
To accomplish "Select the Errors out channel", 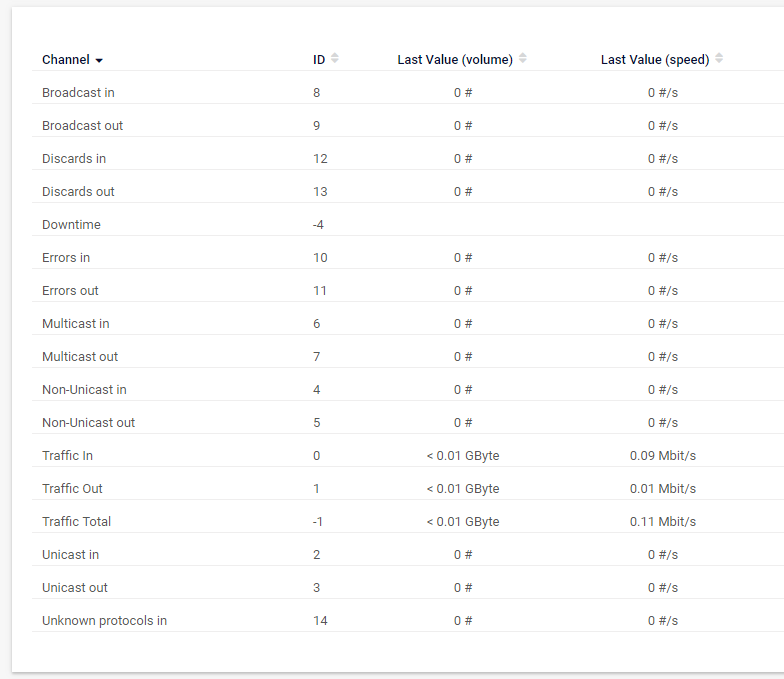I will pyautogui.click(x=70, y=291).
